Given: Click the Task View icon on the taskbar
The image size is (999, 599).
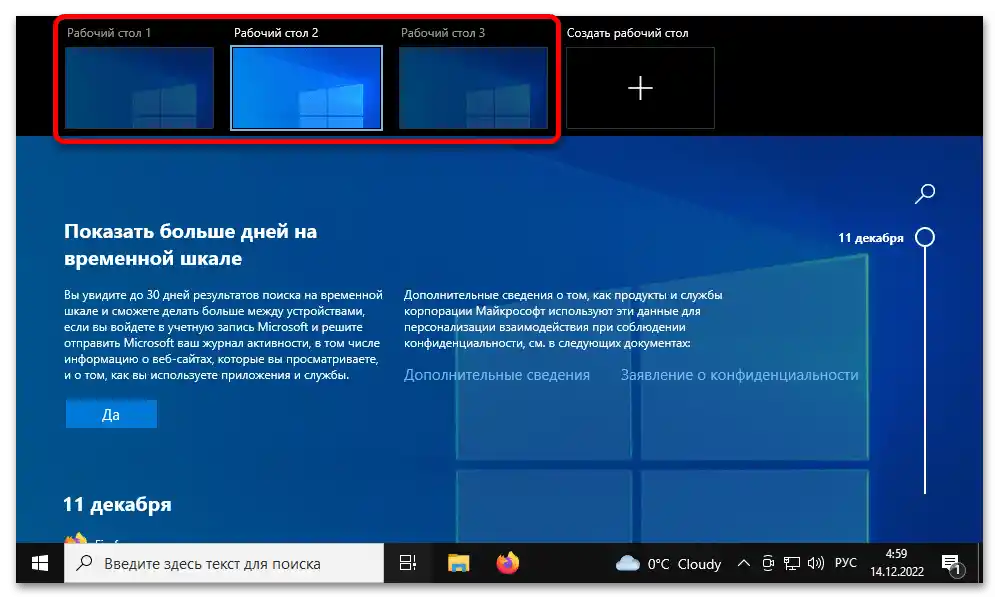Looking at the screenshot, I should click(407, 563).
